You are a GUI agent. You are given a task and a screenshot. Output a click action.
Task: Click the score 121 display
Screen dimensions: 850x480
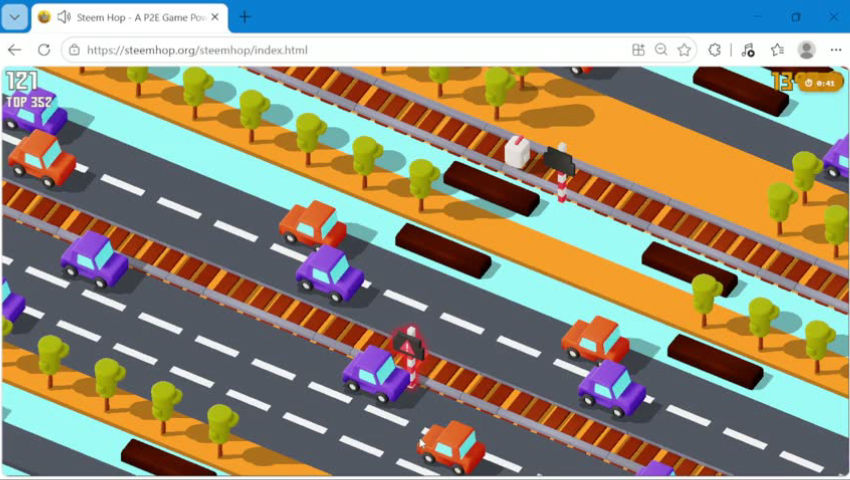pyautogui.click(x=22, y=81)
